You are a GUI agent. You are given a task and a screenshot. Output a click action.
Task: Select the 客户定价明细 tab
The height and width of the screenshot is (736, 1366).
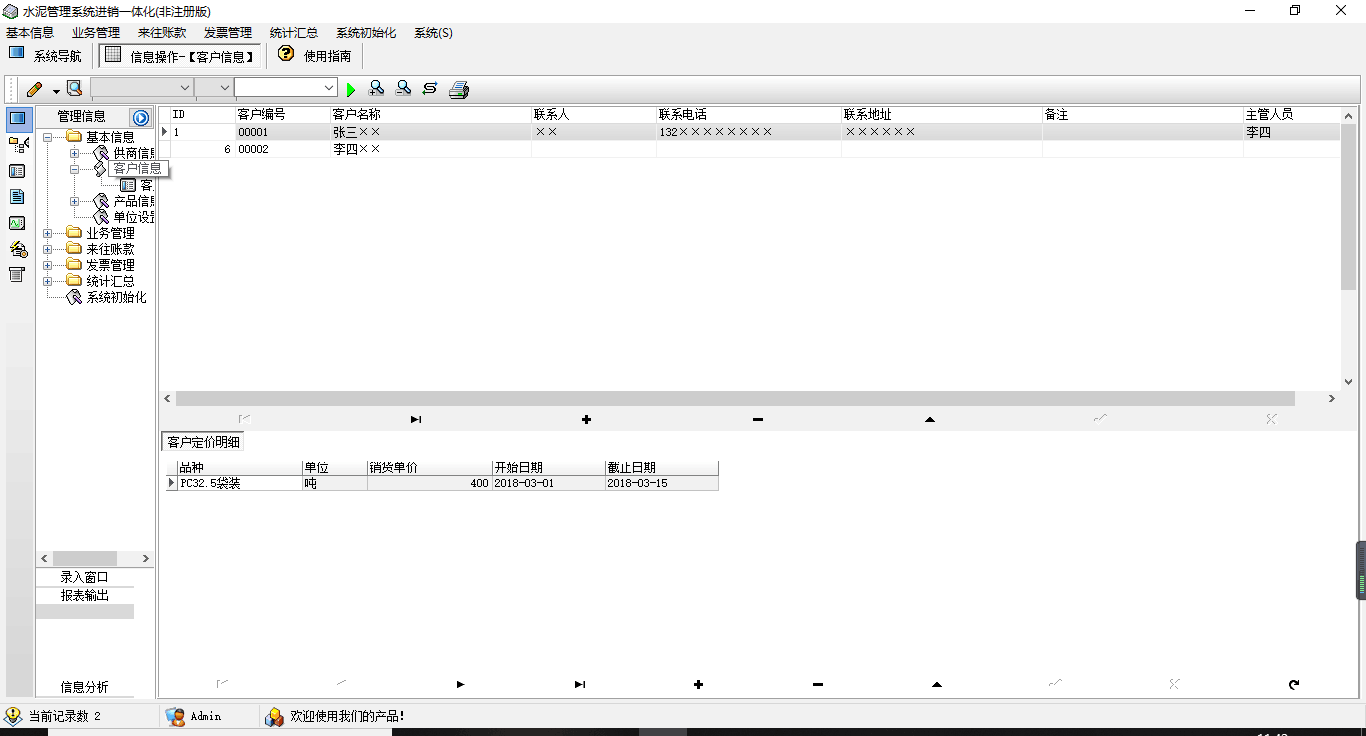coord(203,442)
